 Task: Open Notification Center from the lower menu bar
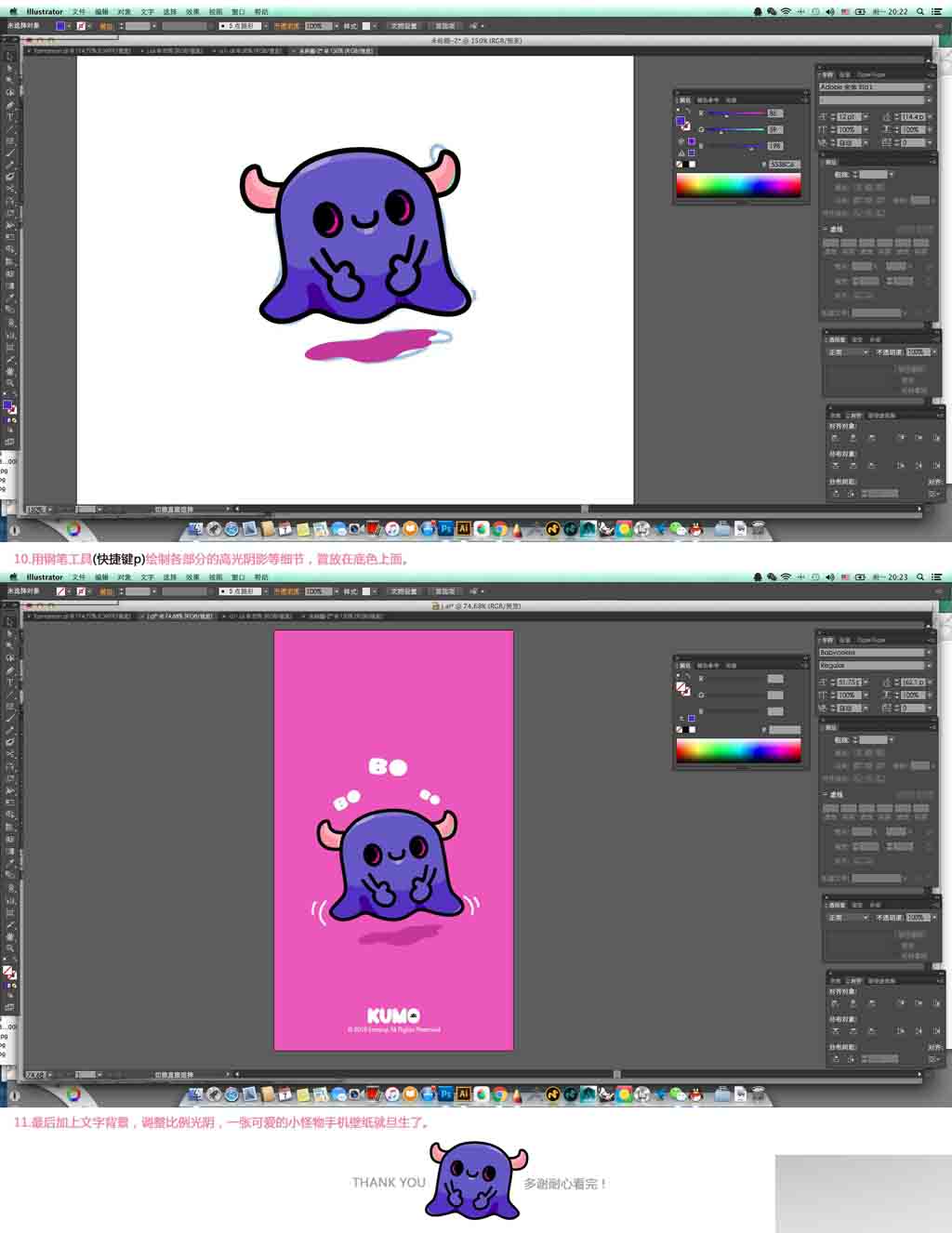pyautogui.click(x=937, y=577)
